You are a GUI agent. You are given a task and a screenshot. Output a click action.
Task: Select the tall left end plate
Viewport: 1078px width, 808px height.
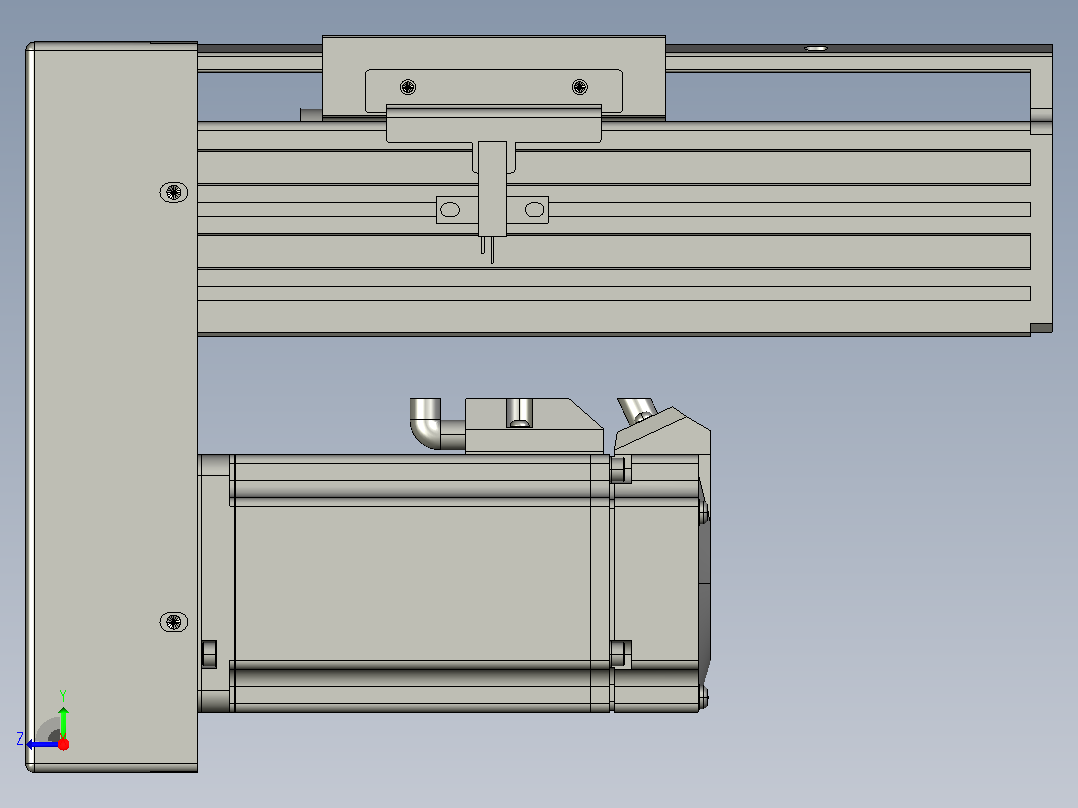pyautogui.click(x=111, y=406)
